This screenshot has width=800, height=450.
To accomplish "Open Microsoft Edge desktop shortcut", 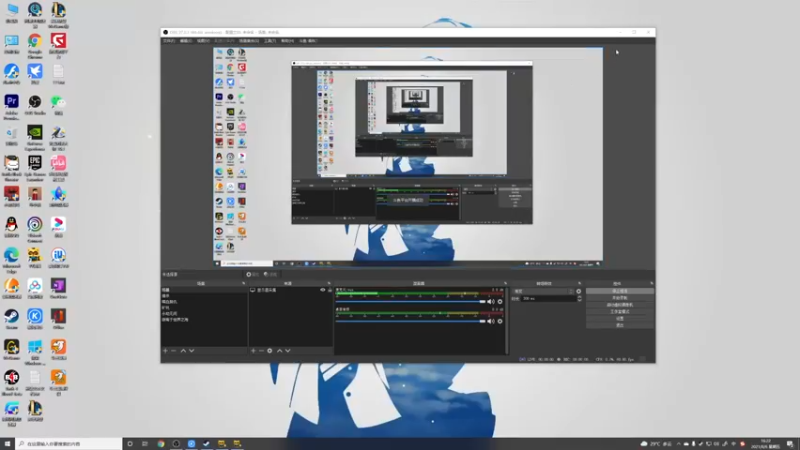I will 11,255.
